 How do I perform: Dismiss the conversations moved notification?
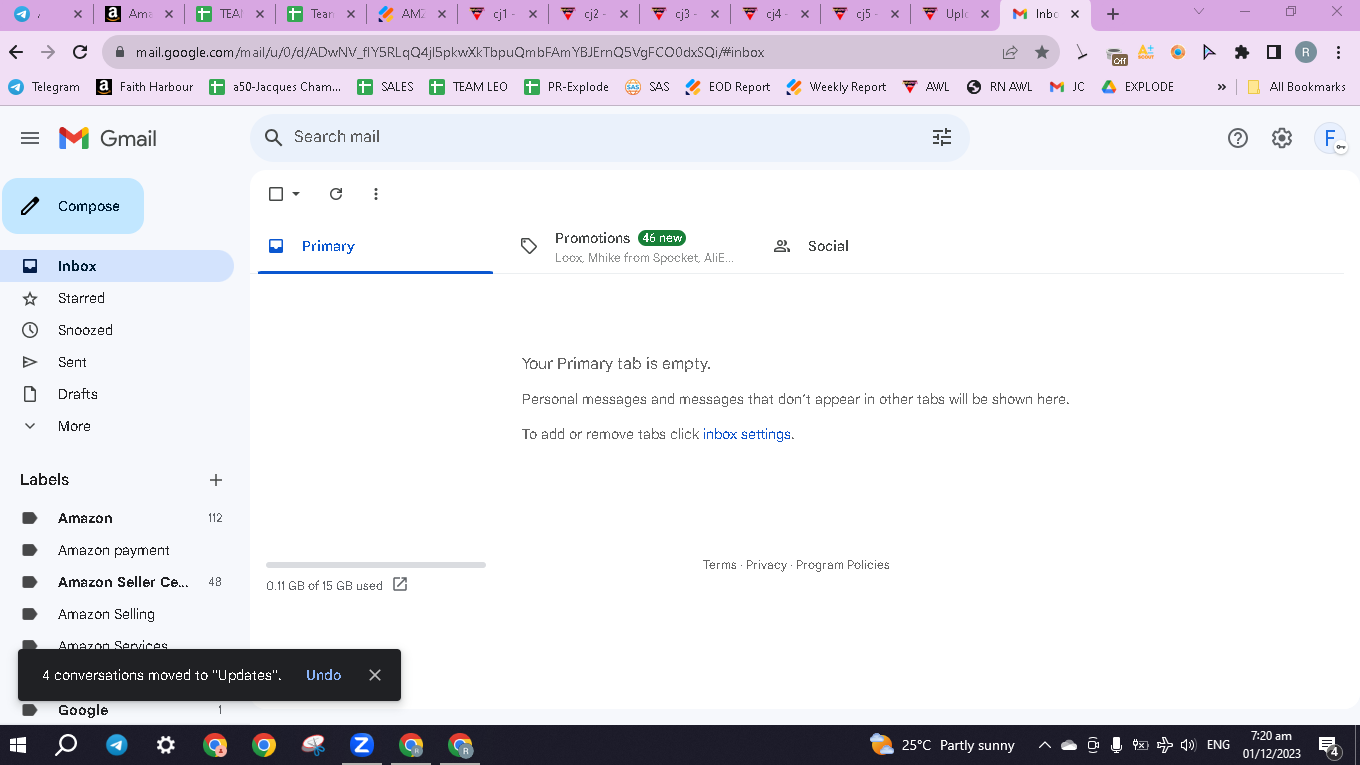coord(375,675)
